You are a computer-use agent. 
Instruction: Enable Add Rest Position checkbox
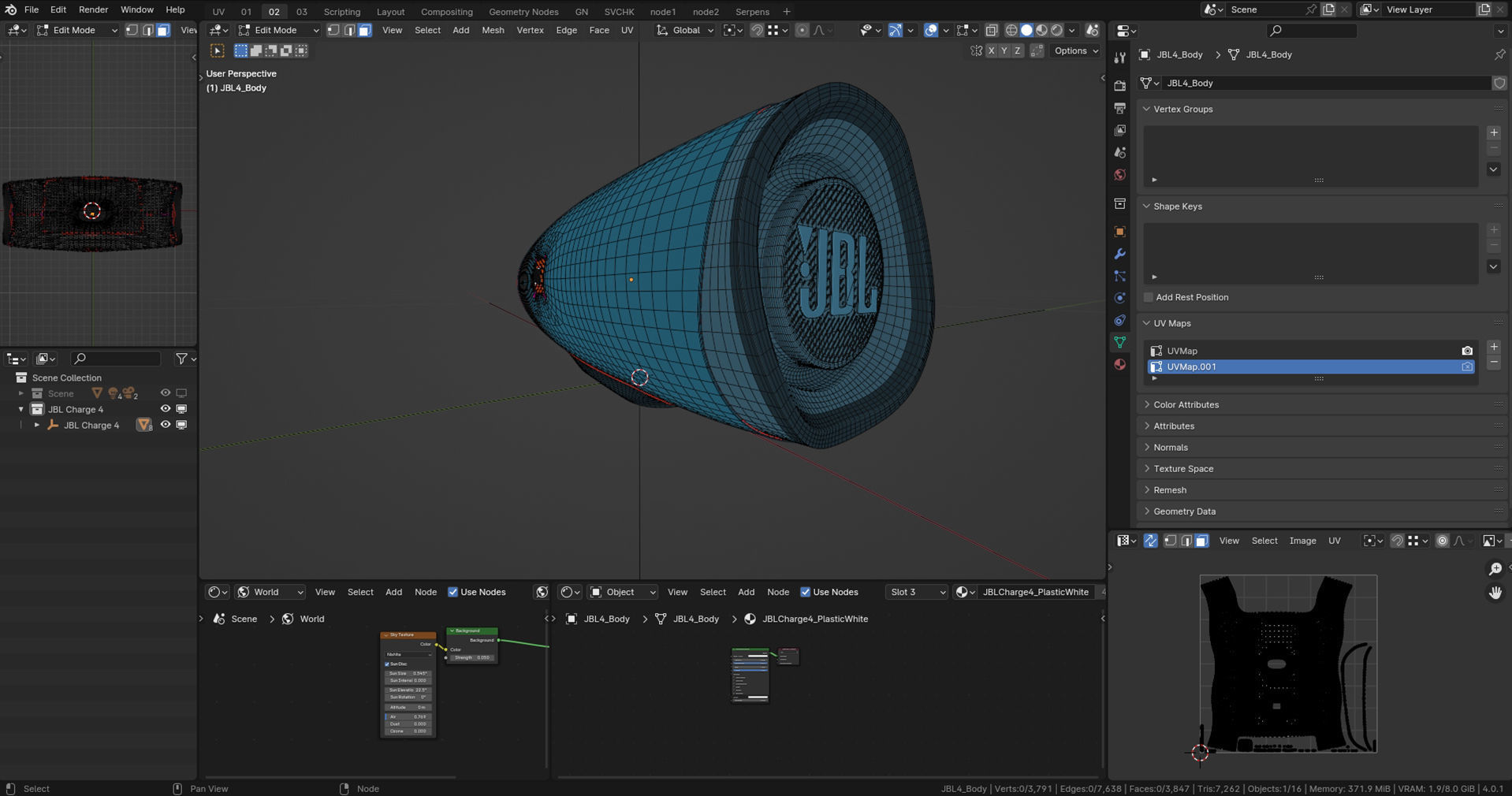click(x=1149, y=297)
